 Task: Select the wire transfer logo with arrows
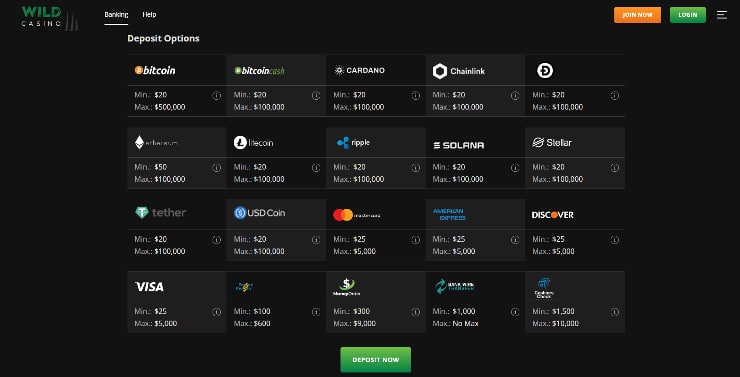click(x=454, y=286)
